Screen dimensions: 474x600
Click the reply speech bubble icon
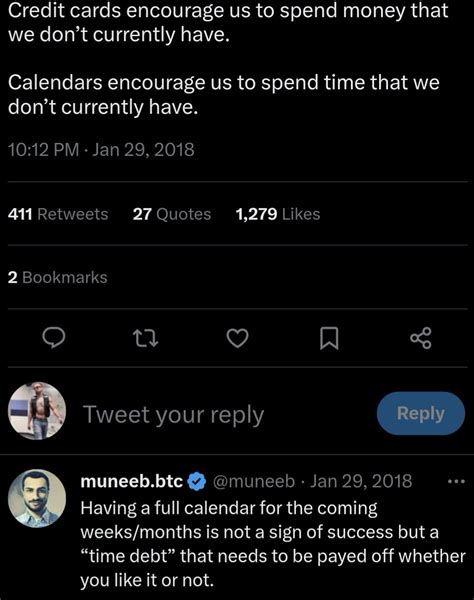tap(54, 338)
